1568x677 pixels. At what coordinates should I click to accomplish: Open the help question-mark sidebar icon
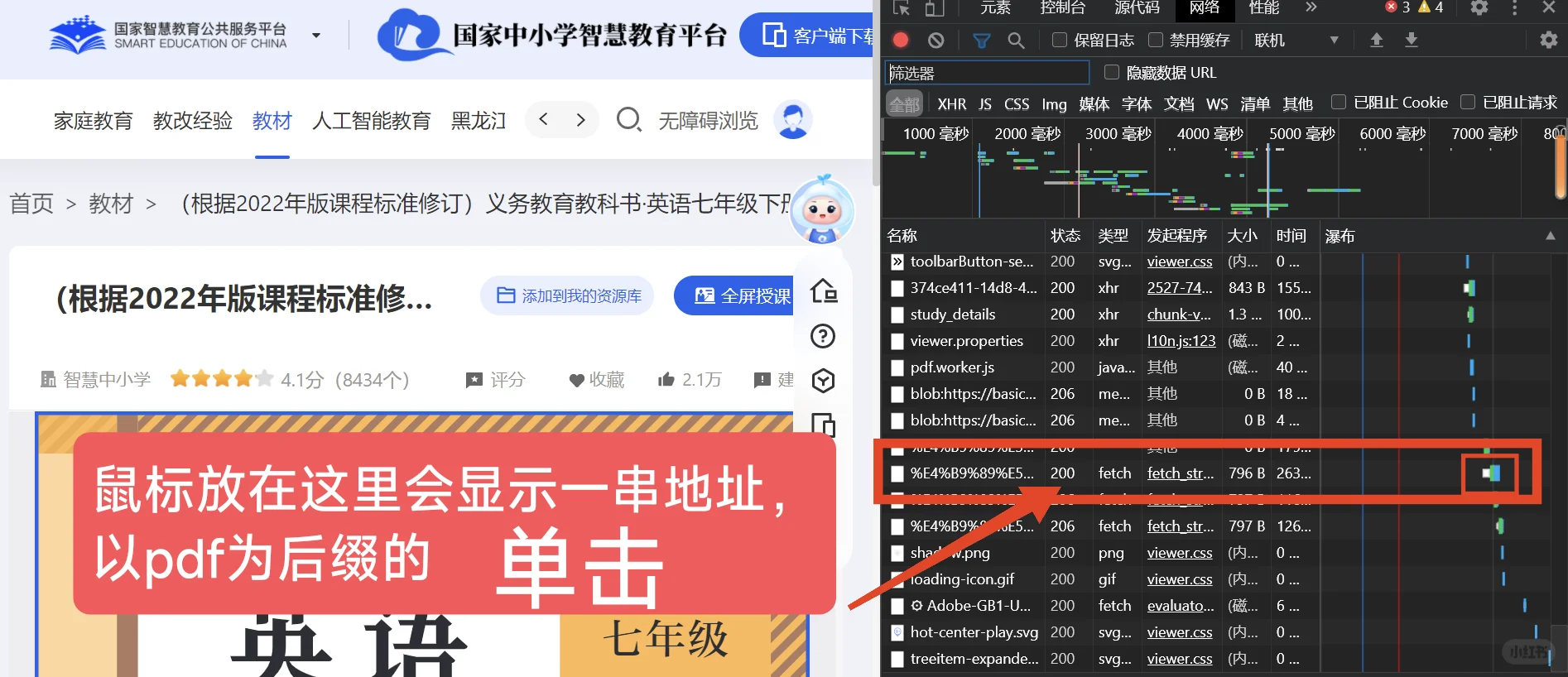823,336
